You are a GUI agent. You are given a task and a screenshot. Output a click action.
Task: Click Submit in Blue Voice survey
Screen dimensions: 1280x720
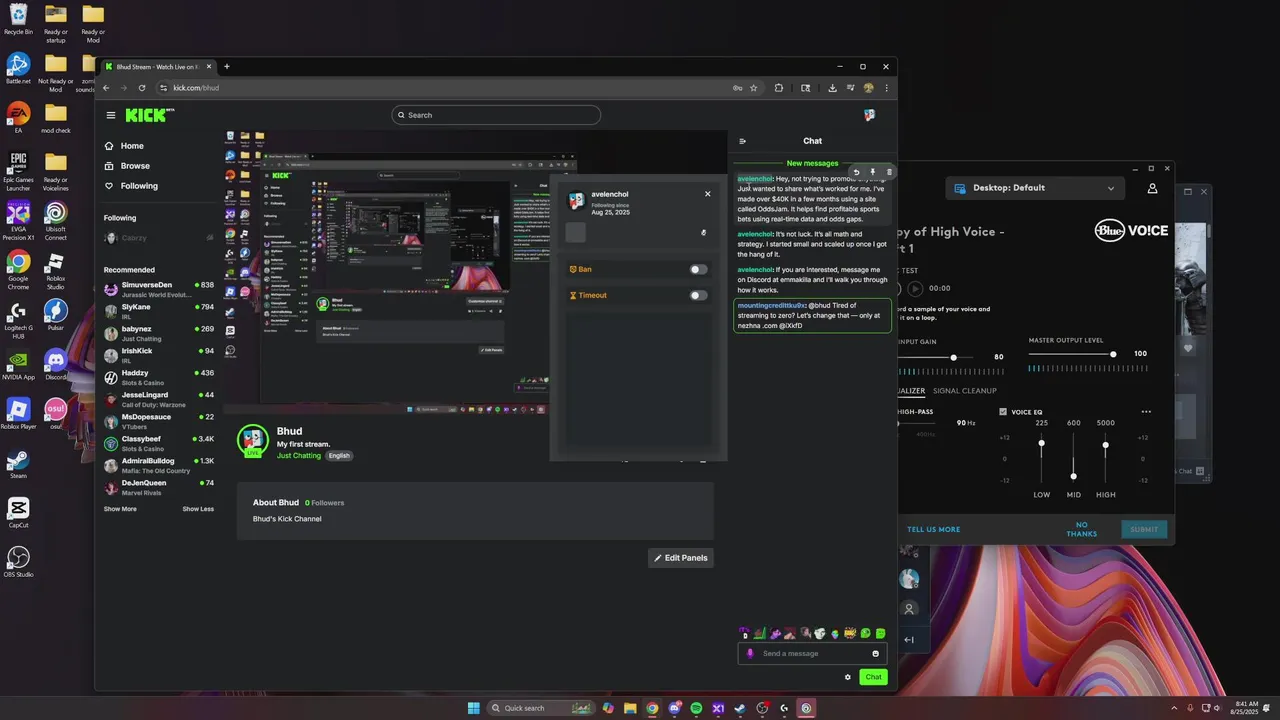tap(1144, 530)
